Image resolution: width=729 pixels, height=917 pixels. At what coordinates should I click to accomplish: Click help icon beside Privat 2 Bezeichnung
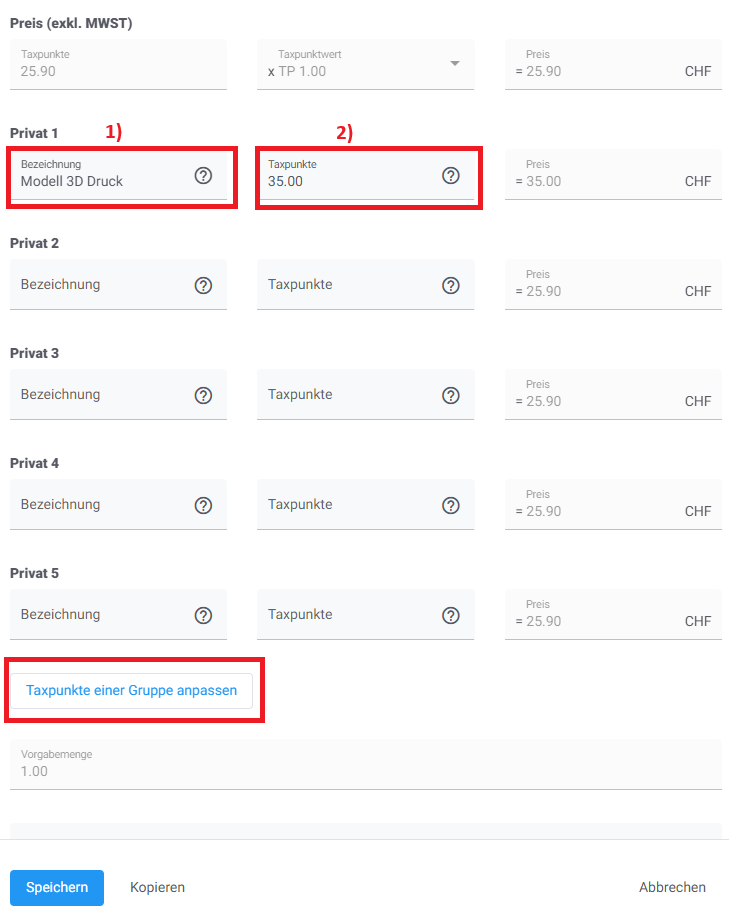click(203, 285)
